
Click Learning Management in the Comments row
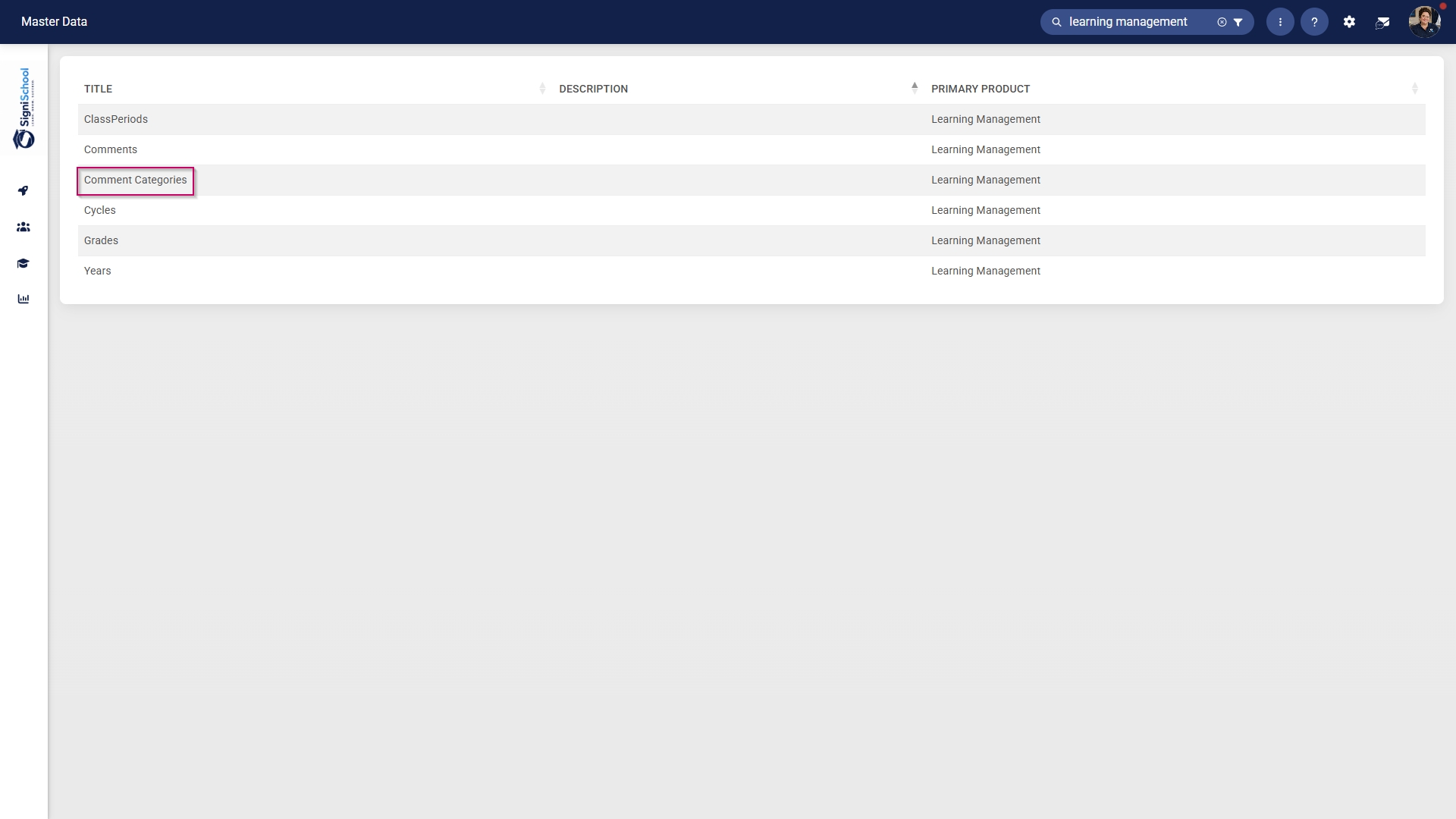click(986, 149)
